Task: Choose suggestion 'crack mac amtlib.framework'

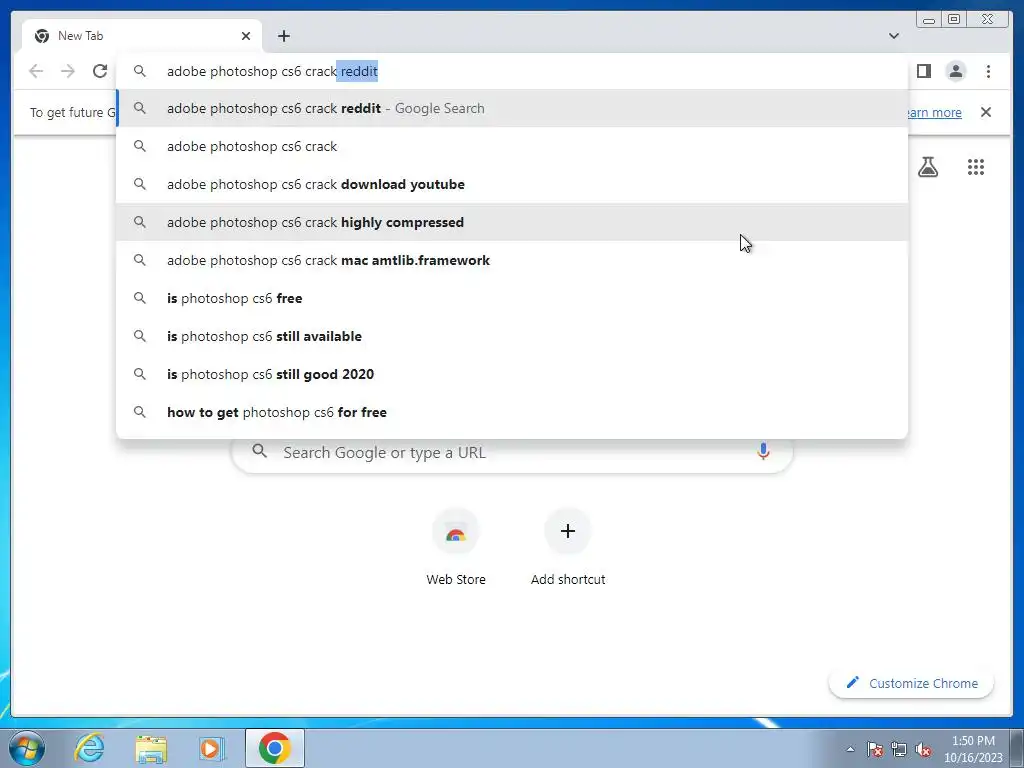Action: 512,260
